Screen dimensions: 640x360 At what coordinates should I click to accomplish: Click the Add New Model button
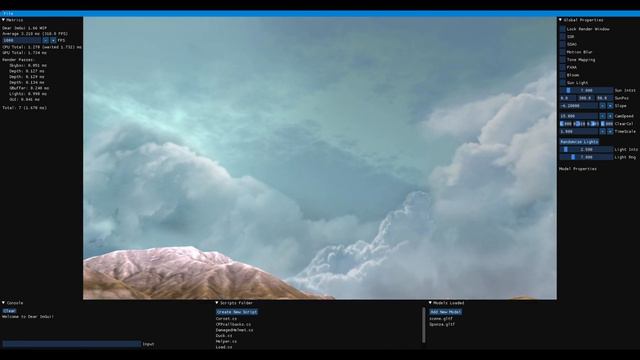click(x=445, y=312)
